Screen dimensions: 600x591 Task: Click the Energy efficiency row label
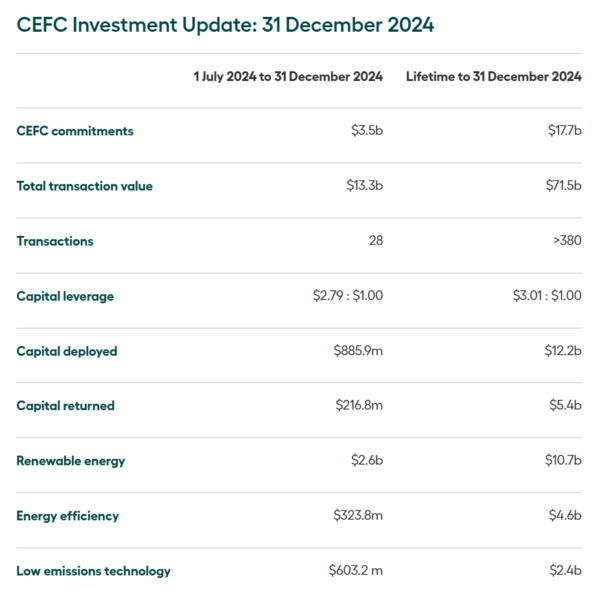(68, 516)
